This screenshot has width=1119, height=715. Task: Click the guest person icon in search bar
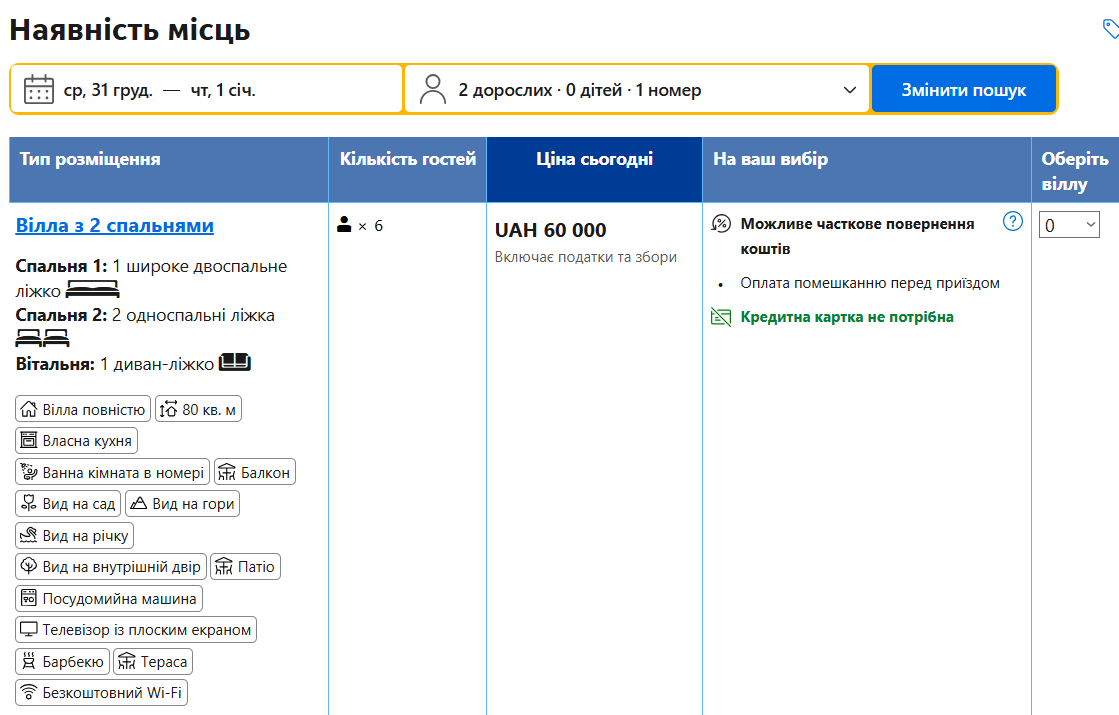(x=433, y=90)
